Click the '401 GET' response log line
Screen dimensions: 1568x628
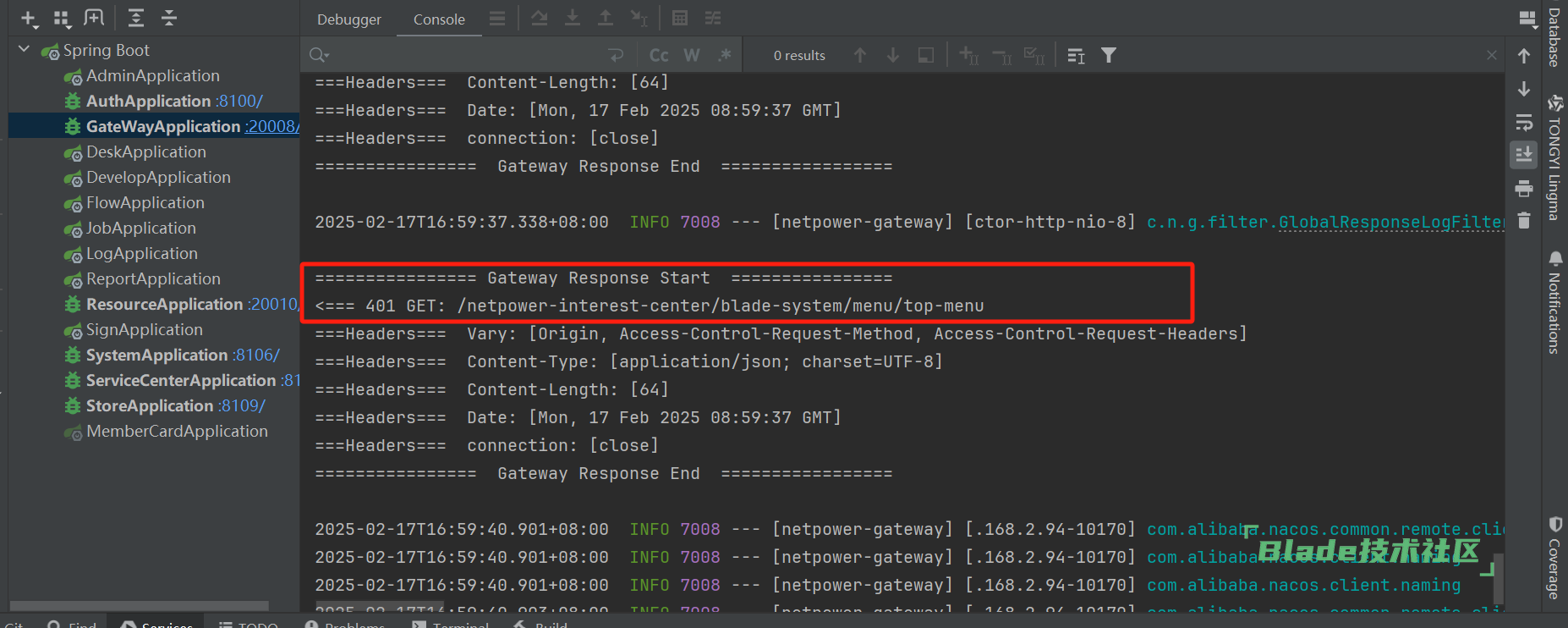pyautogui.click(x=650, y=306)
